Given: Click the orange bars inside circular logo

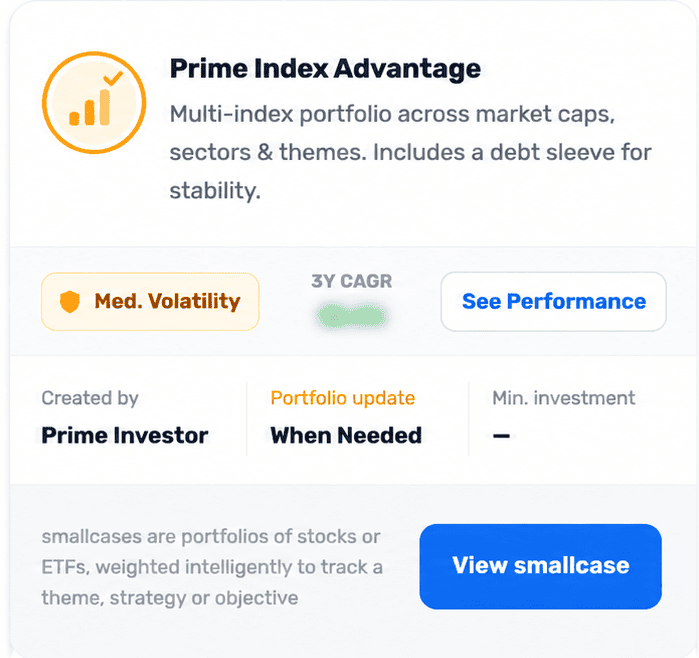Looking at the screenshot, I should click(x=90, y=107).
